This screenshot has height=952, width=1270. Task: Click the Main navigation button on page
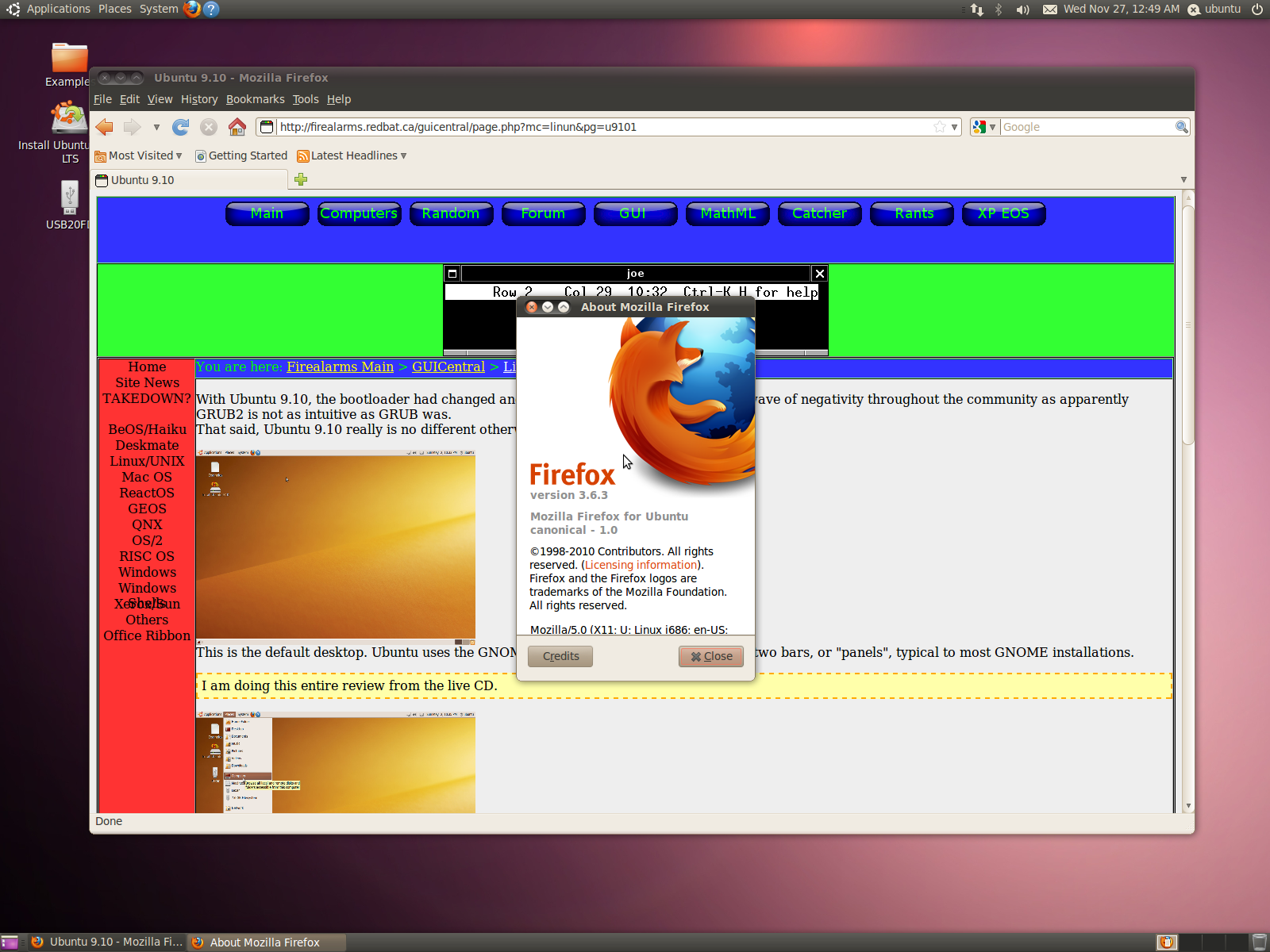(267, 213)
